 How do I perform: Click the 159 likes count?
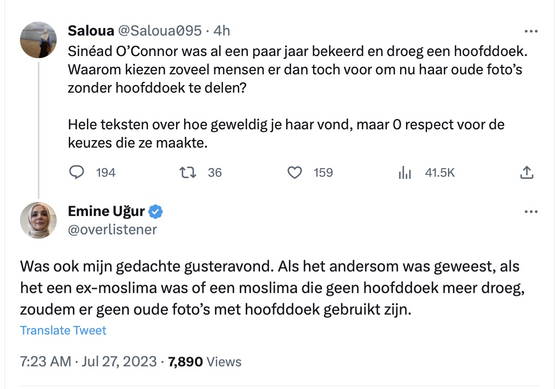point(323,173)
